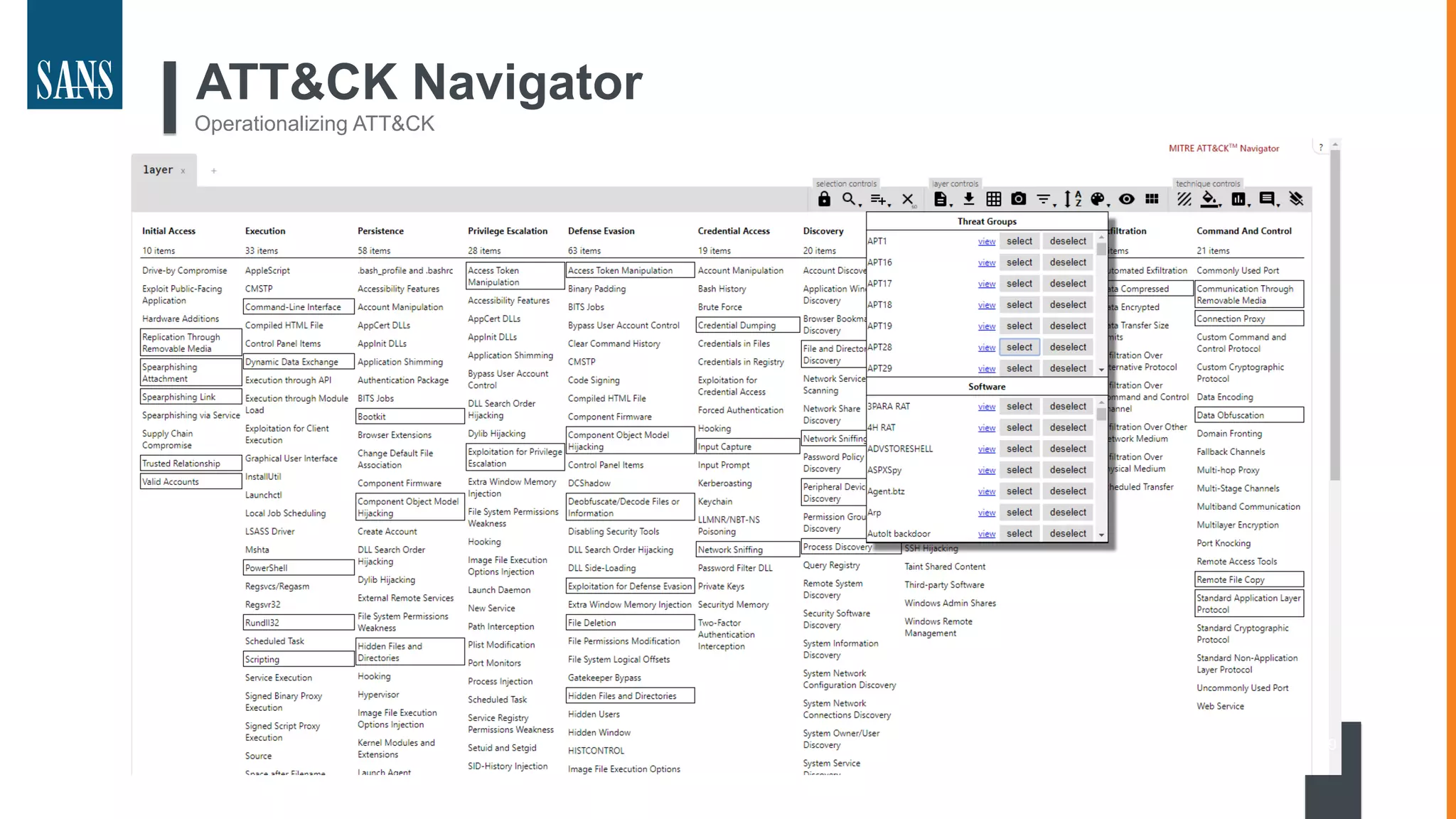
Task: Download the layer as JSON
Action: pyautogui.click(x=969, y=199)
